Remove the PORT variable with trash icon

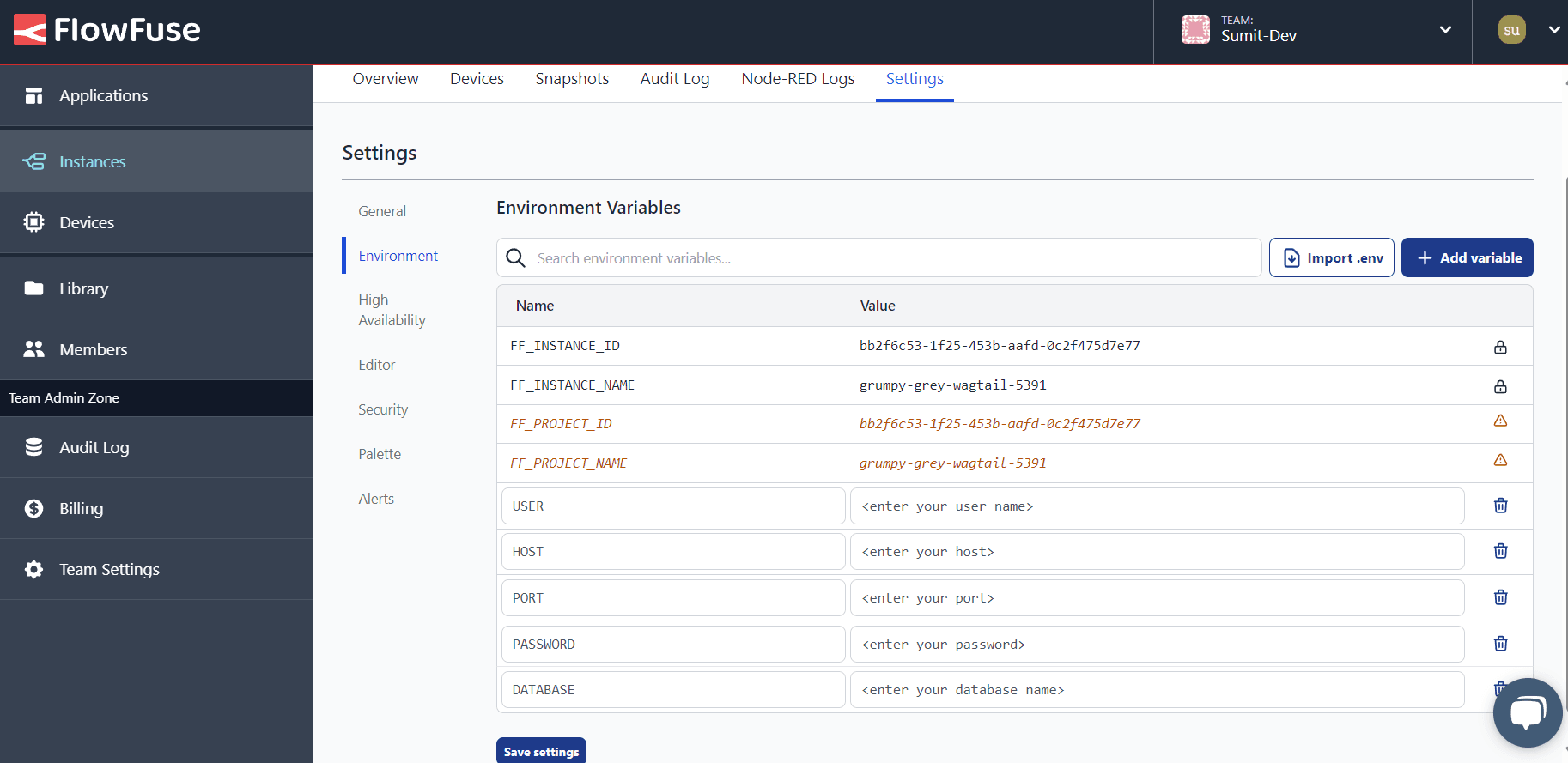tap(1500, 597)
